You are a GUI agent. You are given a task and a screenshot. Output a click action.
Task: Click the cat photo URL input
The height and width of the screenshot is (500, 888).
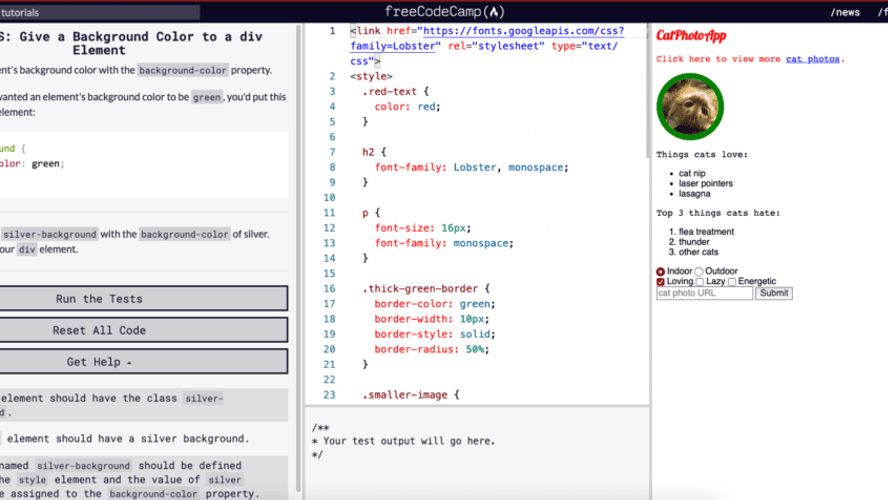tap(705, 293)
